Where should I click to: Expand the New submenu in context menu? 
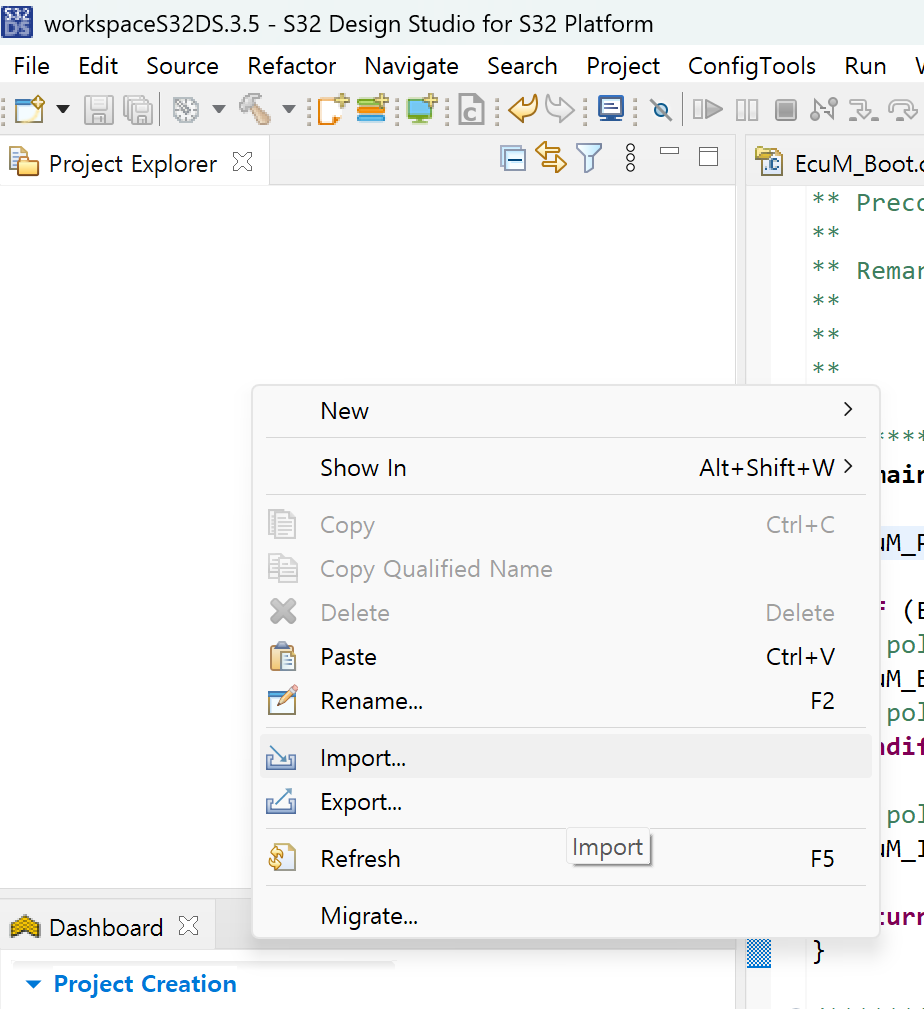coord(566,411)
